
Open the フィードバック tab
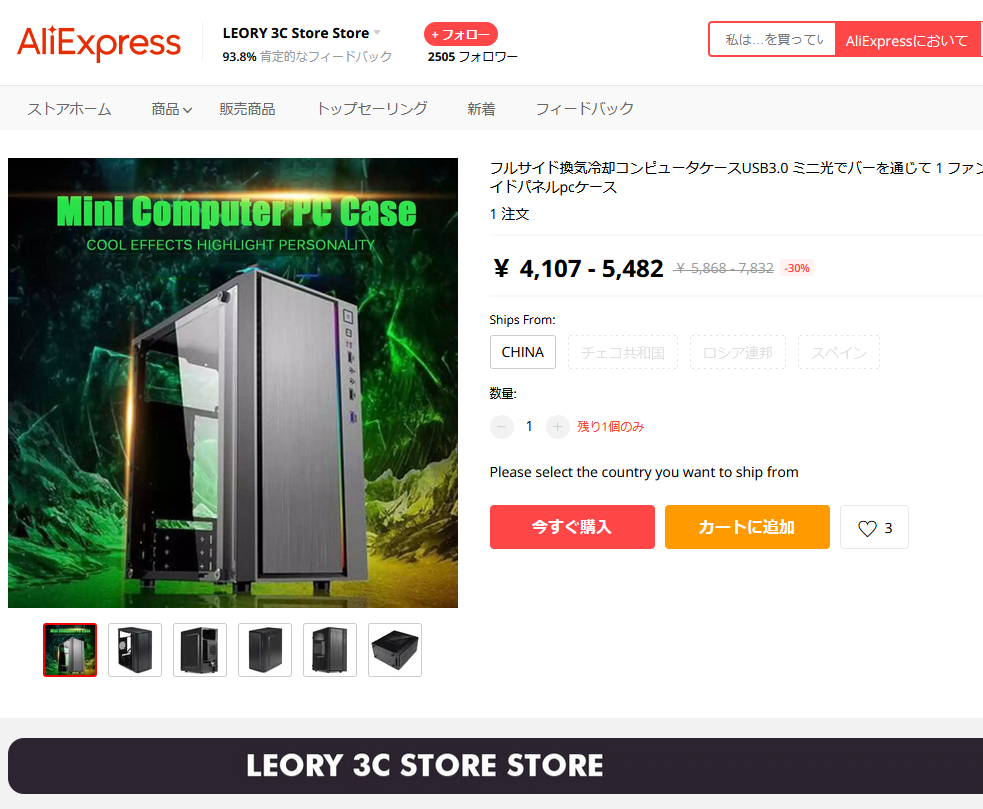tap(584, 108)
